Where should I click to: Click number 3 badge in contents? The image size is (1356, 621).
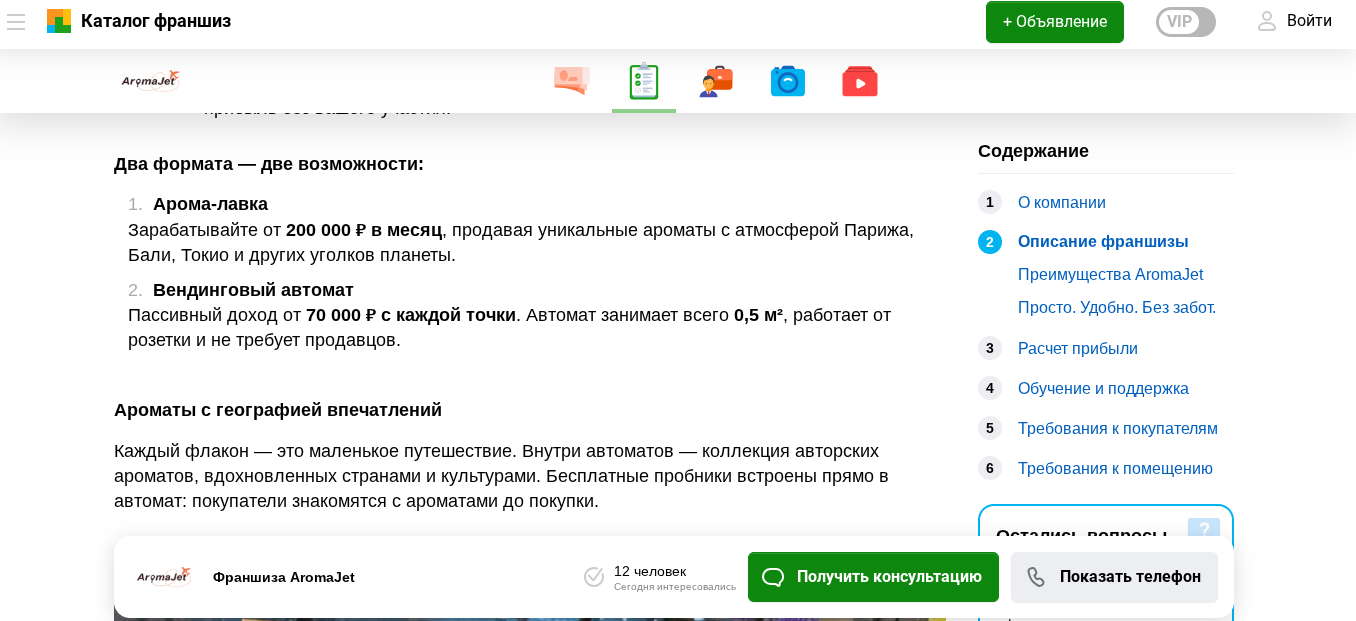tap(990, 348)
